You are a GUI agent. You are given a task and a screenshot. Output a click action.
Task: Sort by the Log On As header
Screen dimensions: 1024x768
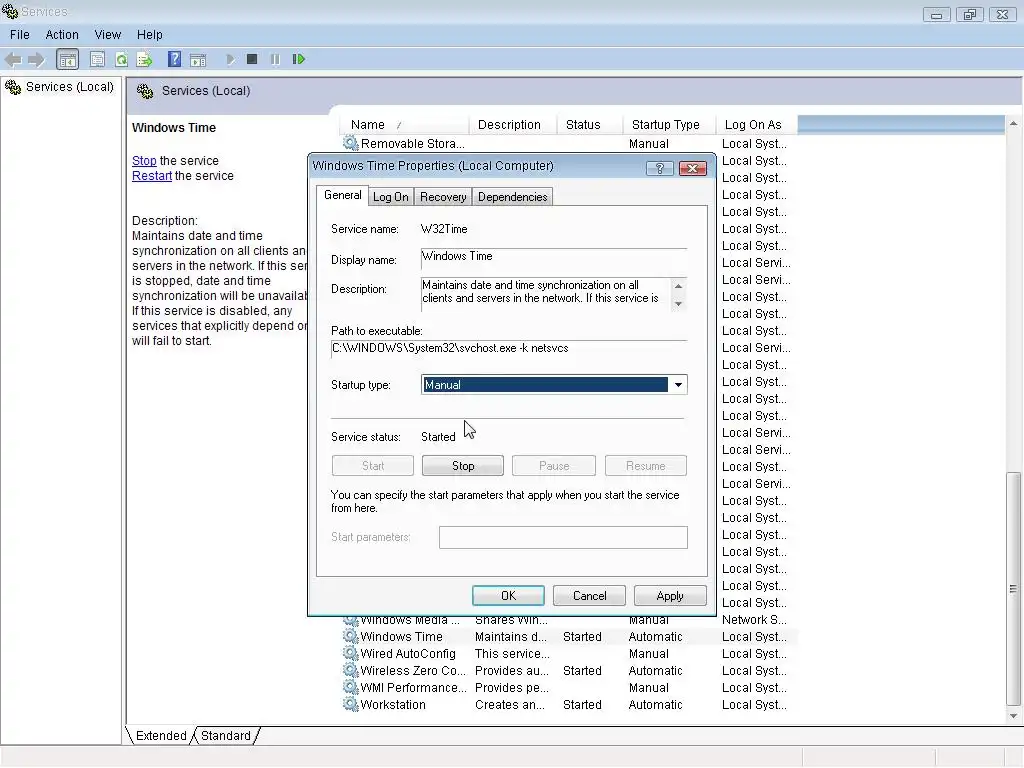click(x=757, y=125)
